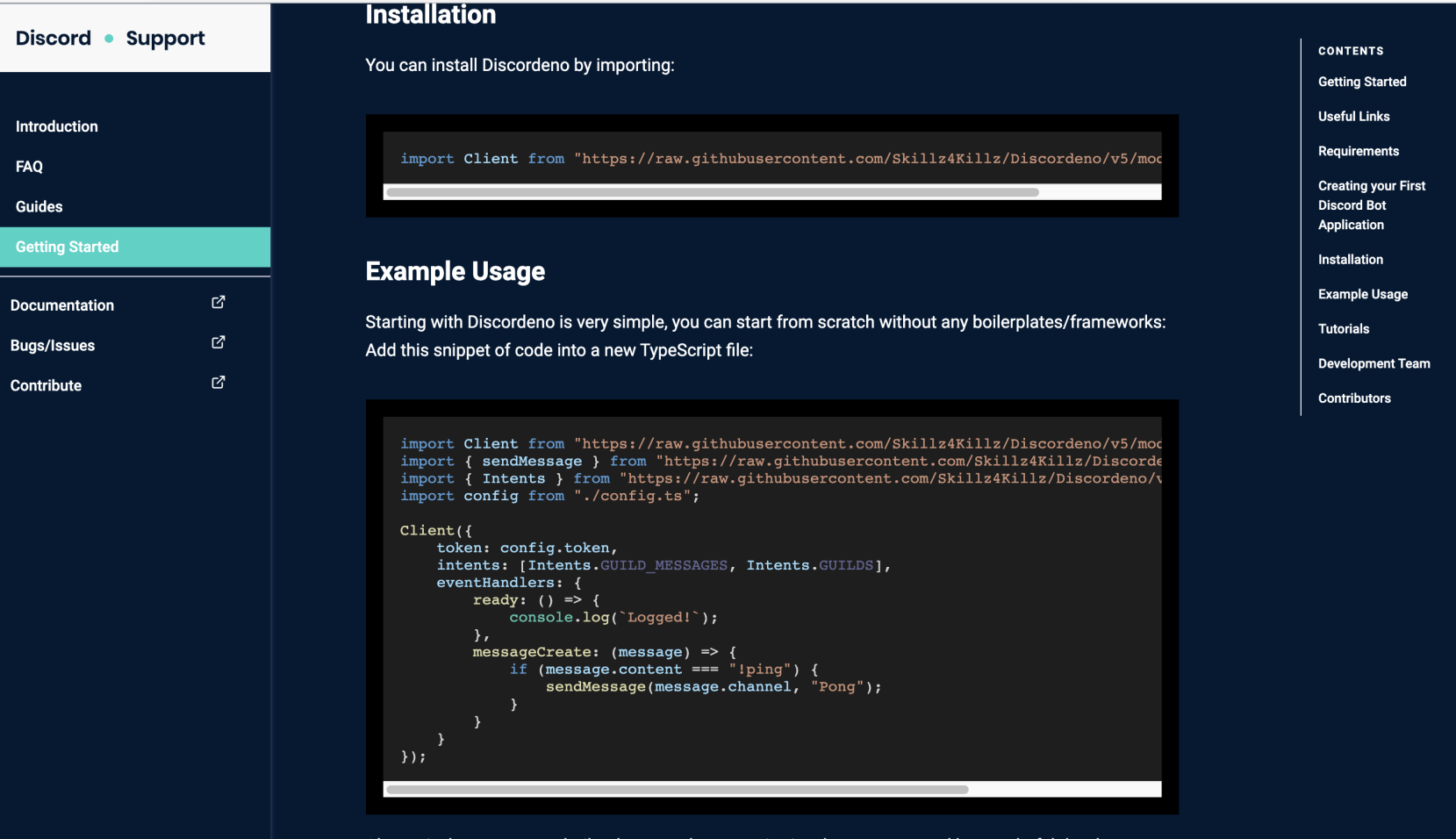Click the 'messageCreate: (message) =>' code line
1456x839 pixels.
[x=605, y=653]
